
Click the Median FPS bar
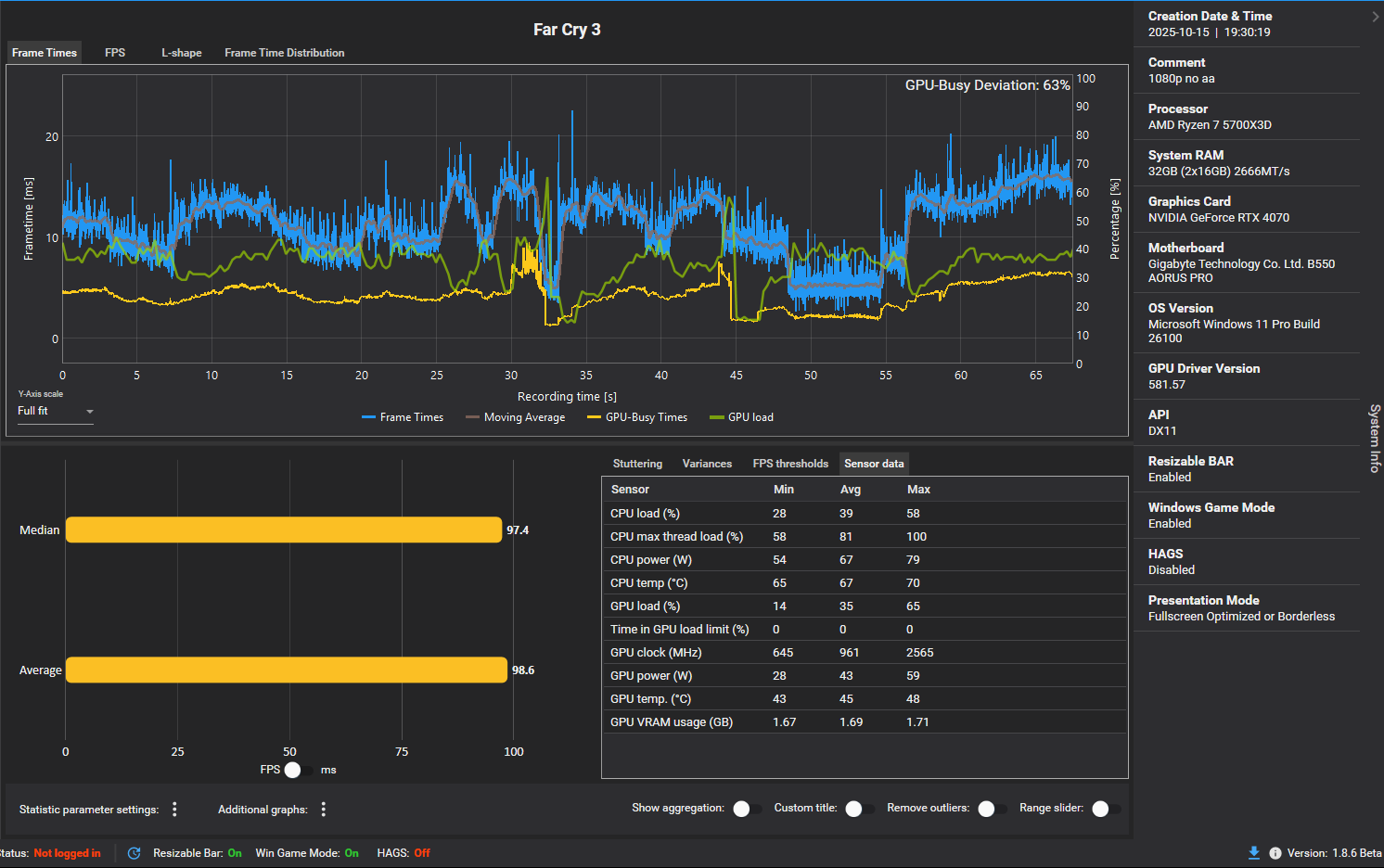click(284, 530)
